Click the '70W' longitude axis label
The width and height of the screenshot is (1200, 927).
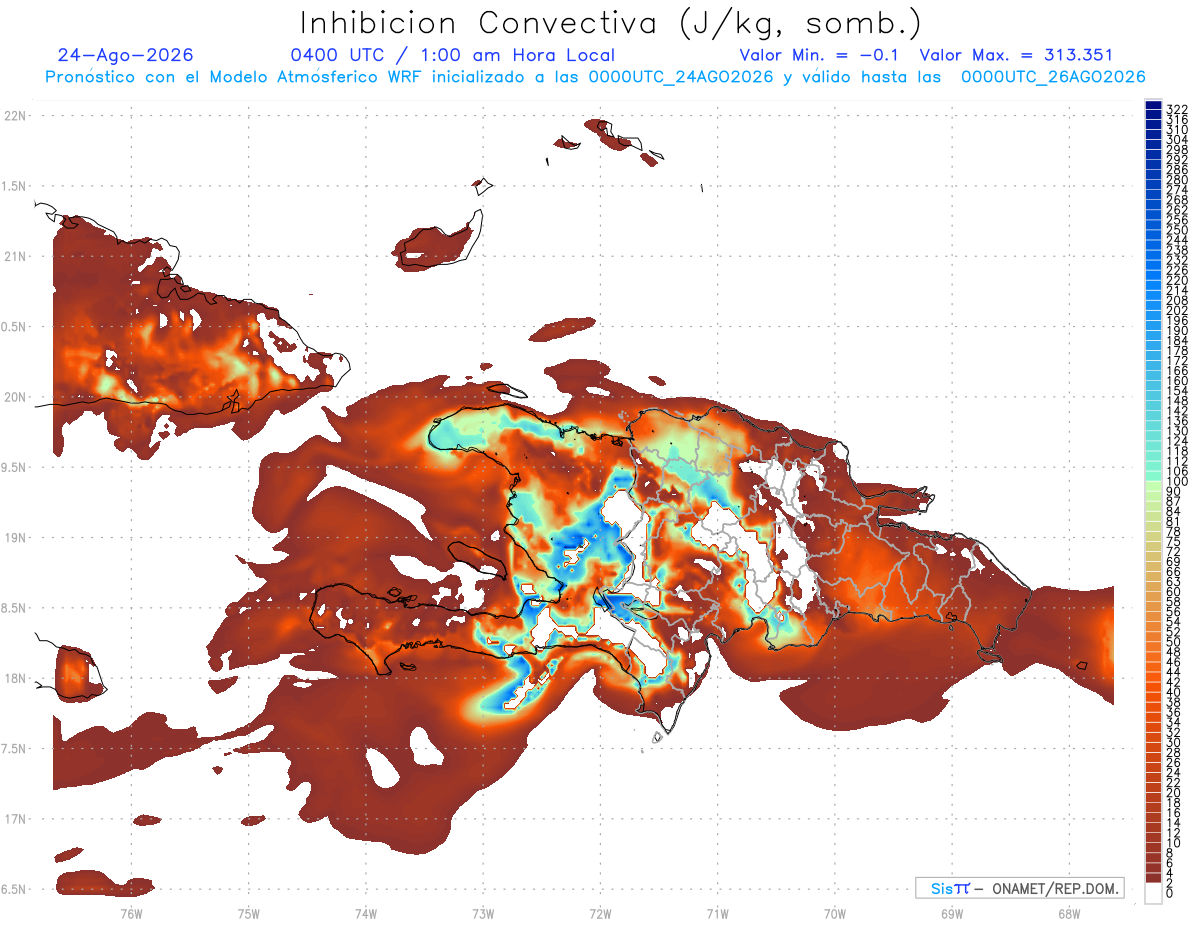pos(834,913)
